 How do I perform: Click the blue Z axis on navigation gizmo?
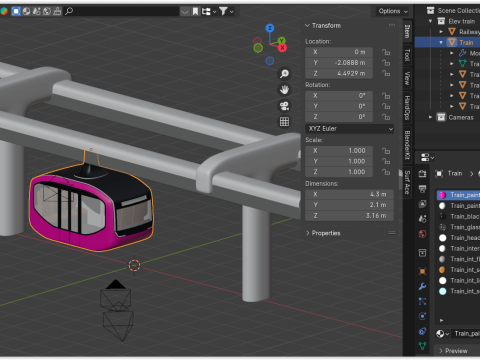270,28
